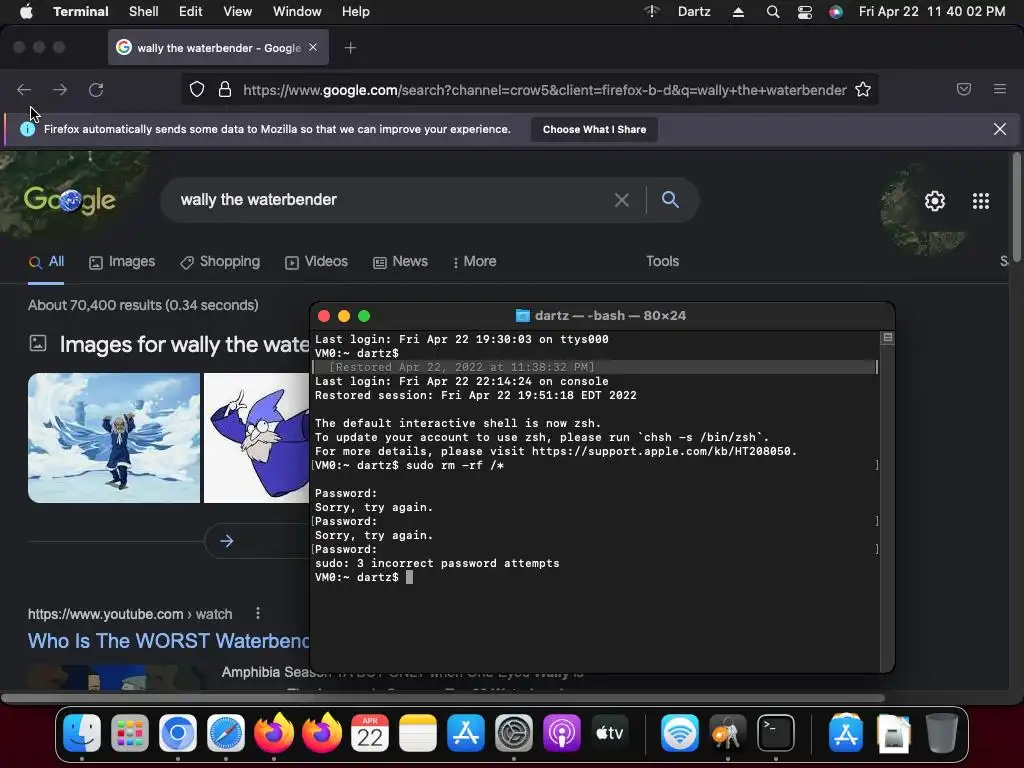Focus the Google search input field

click(x=392, y=200)
